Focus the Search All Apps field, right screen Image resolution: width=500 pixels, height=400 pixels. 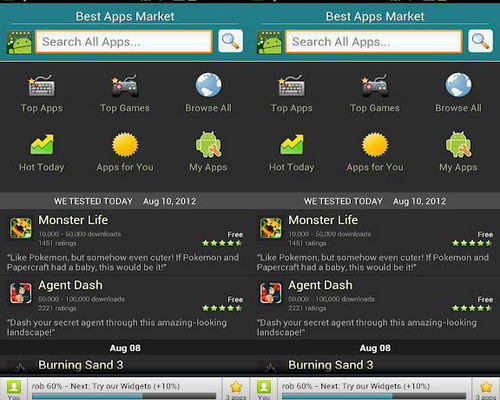[x=374, y=42]
